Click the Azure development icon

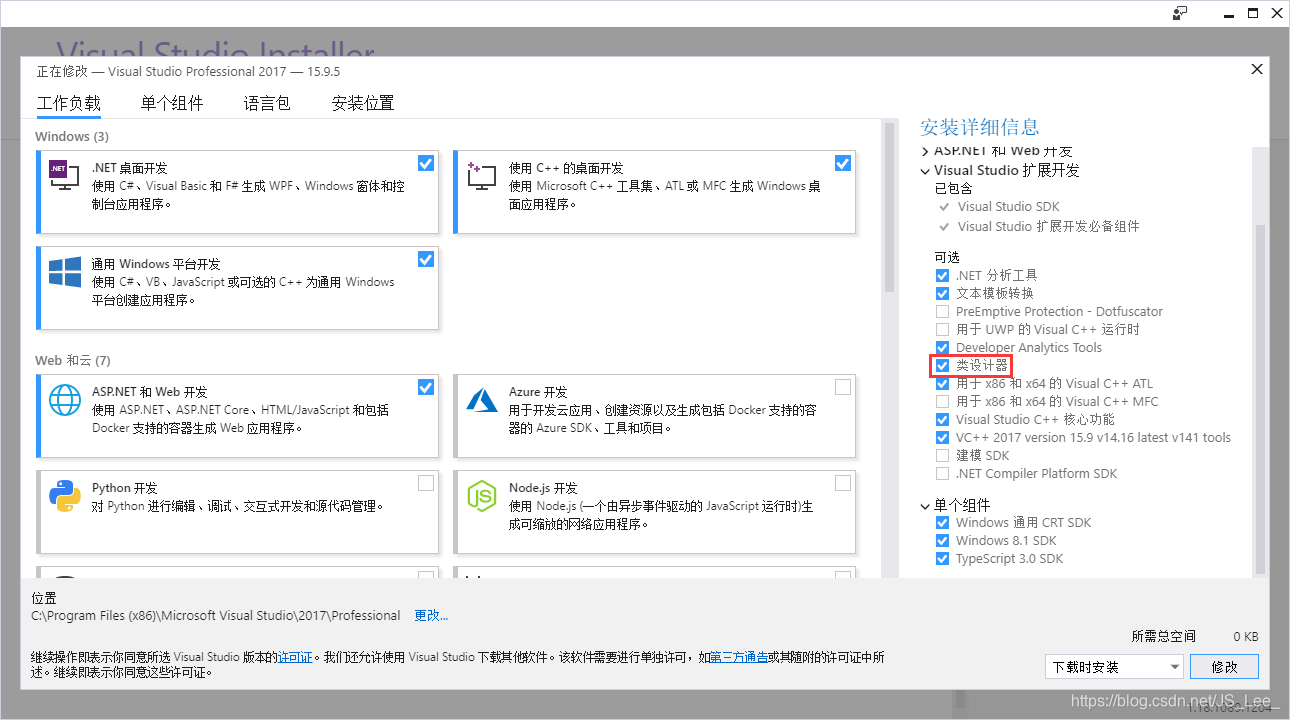482,400
